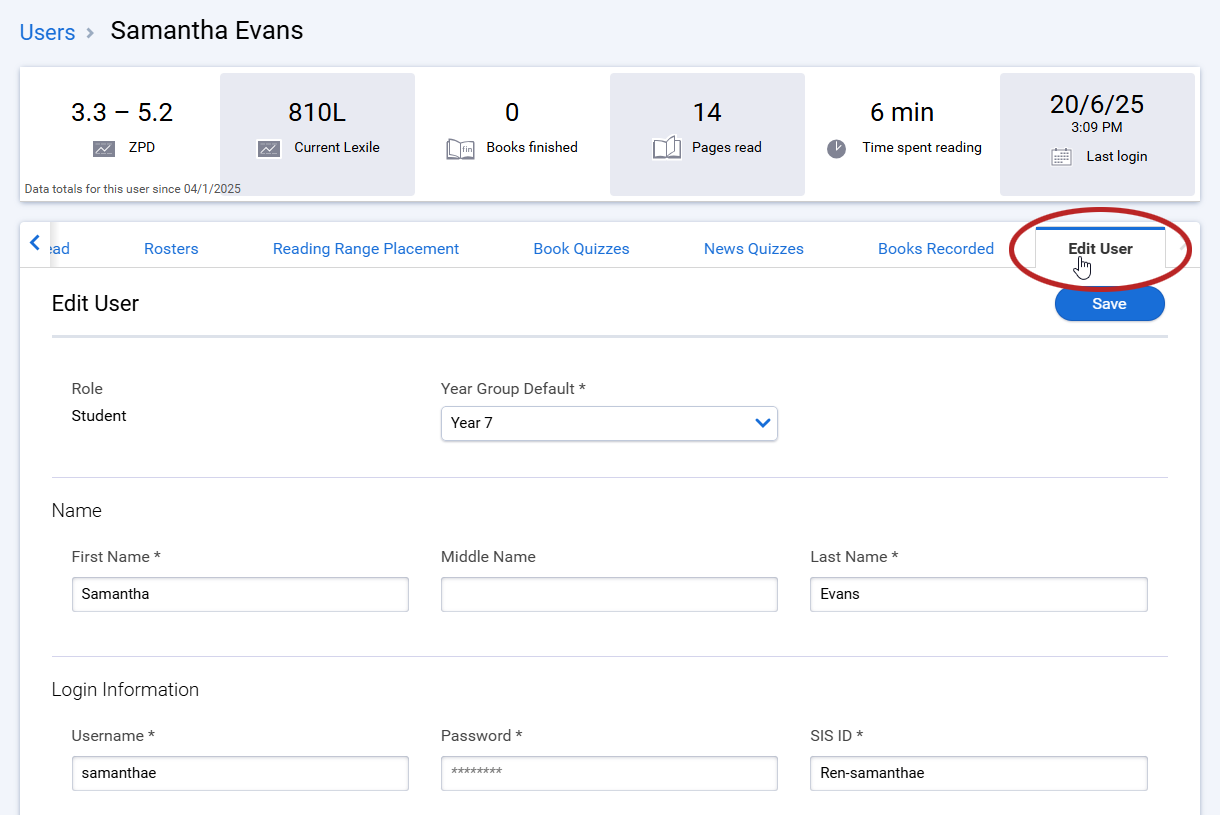Click the Password input field
This screenshot has width=1220, height=815.
pyautogui.click(x=609, y=773)
